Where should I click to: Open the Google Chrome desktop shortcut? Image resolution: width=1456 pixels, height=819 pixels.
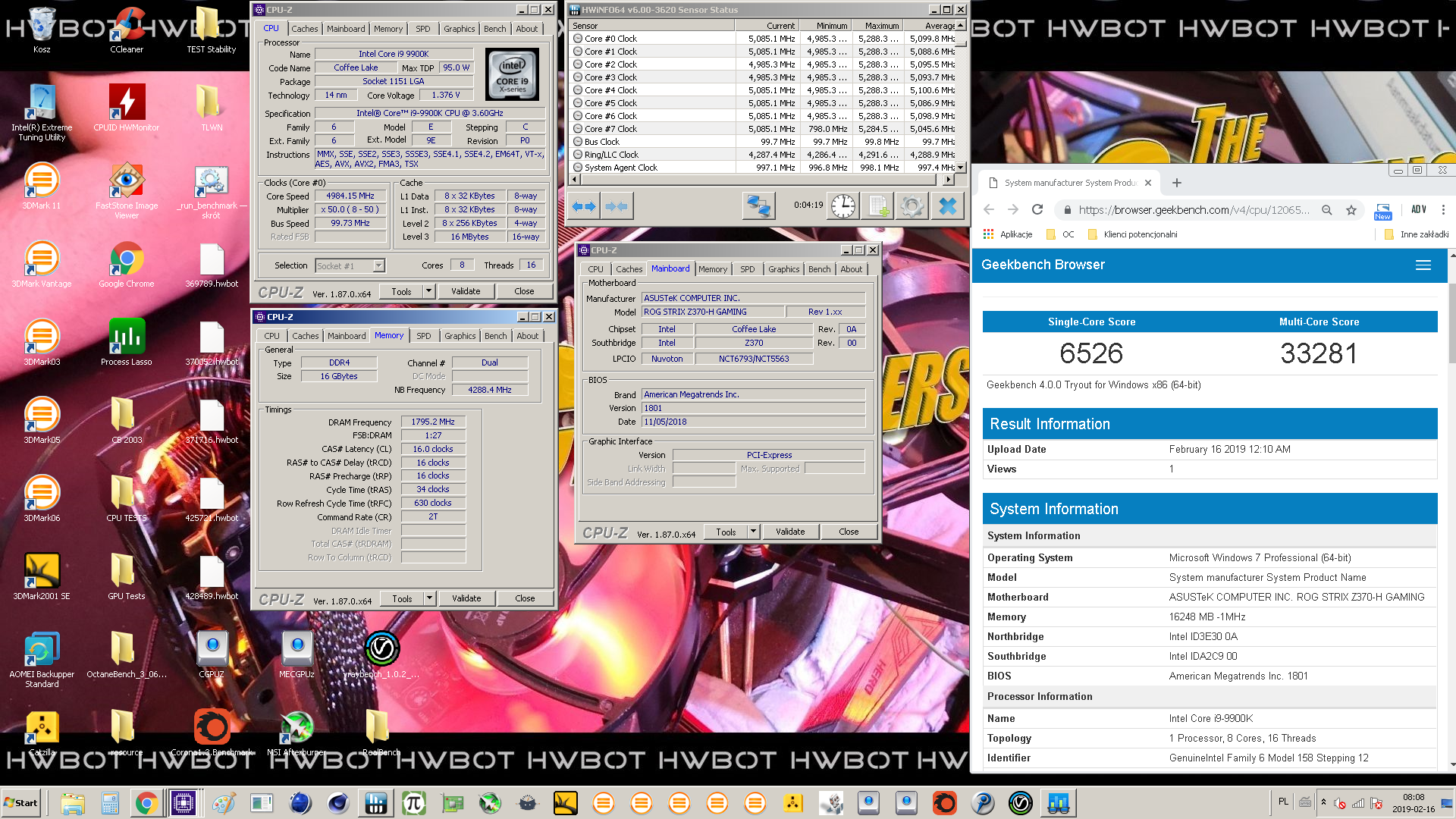pos(127,265)
